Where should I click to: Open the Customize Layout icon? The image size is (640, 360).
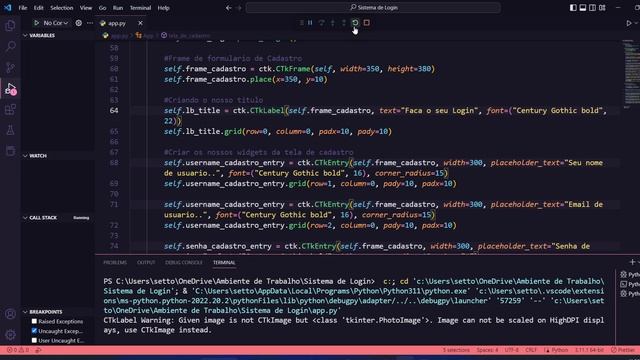(602, 8)
